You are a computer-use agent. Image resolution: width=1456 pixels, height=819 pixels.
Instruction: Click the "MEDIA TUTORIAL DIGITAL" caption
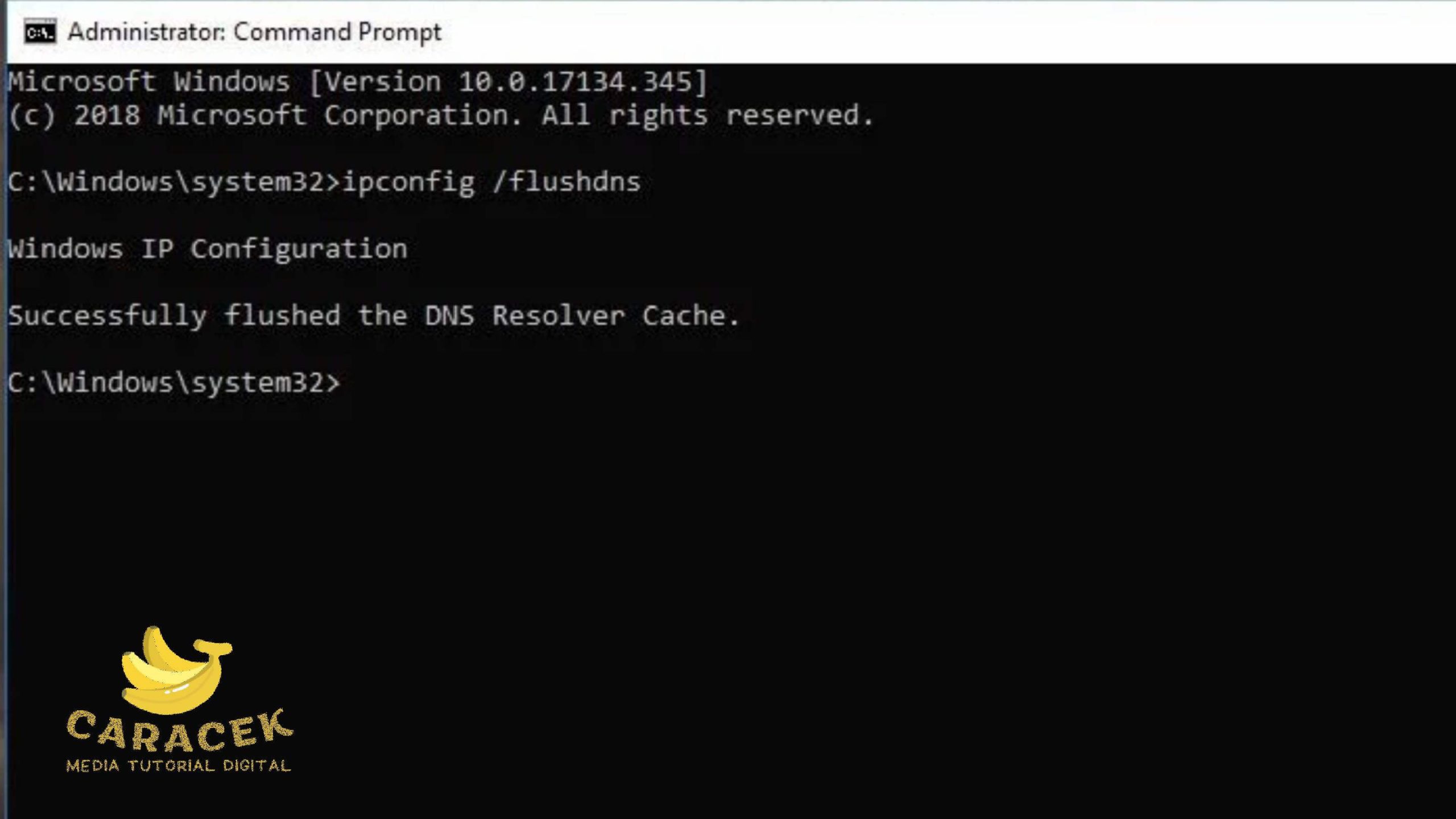click(x=179, y=766)
